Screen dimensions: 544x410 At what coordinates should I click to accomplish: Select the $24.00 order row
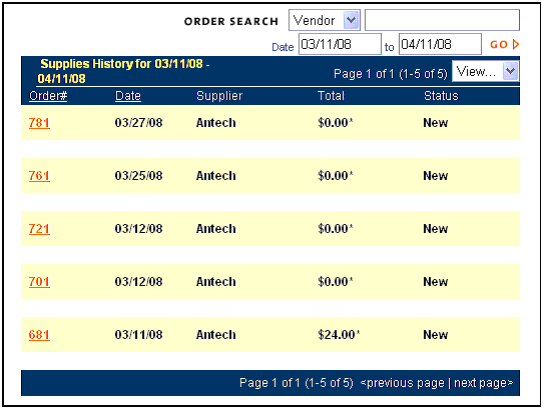(270, 335)
